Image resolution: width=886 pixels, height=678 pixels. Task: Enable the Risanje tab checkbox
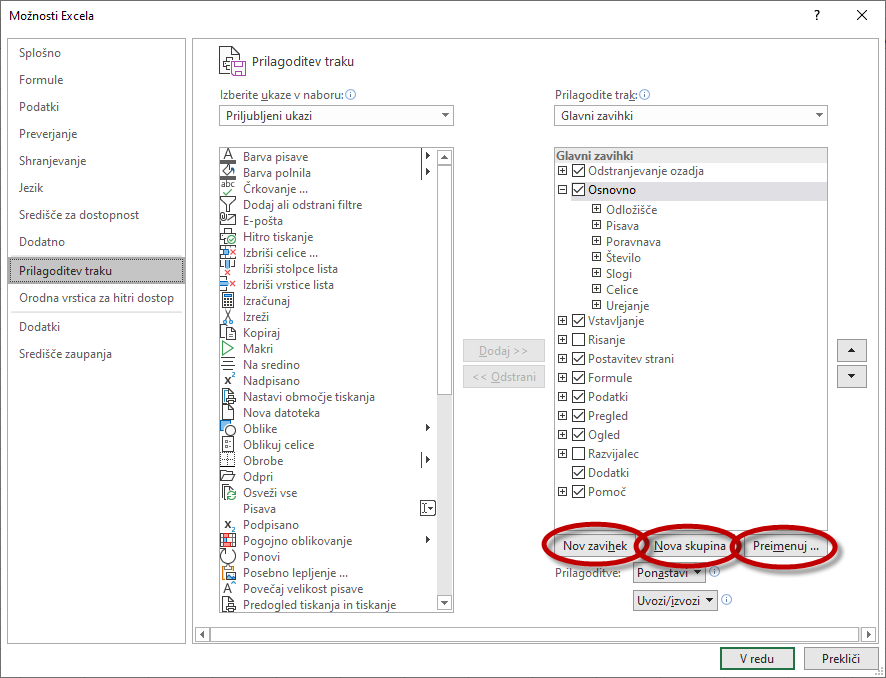tap(578, 340)
